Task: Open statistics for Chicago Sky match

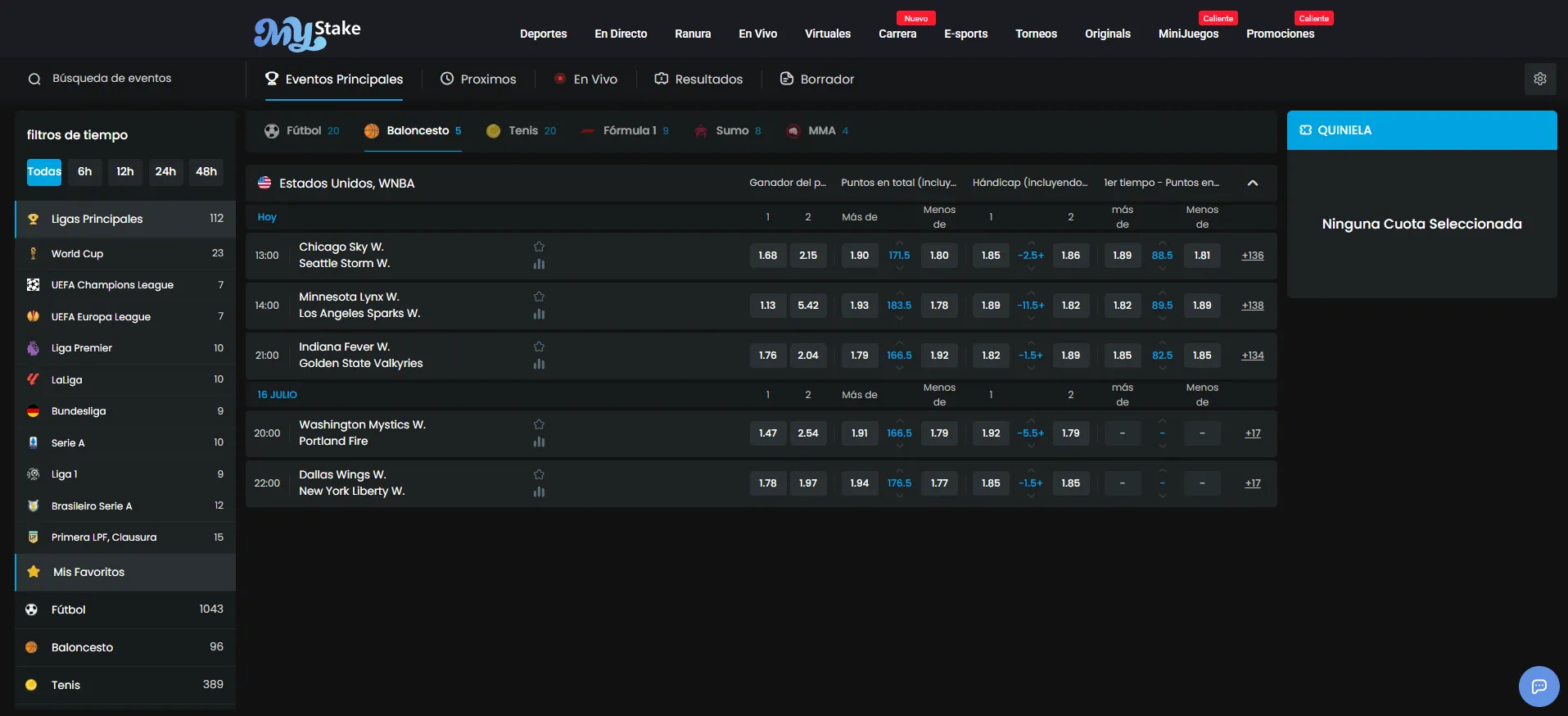Action: (539, 264)
